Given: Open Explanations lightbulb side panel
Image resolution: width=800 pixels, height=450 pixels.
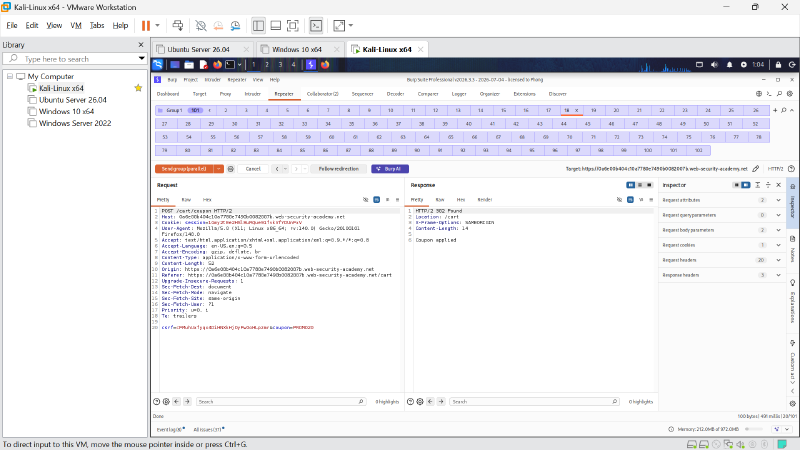Looking at the screenshot, I should pyautogui.click(x=792, y=283).
